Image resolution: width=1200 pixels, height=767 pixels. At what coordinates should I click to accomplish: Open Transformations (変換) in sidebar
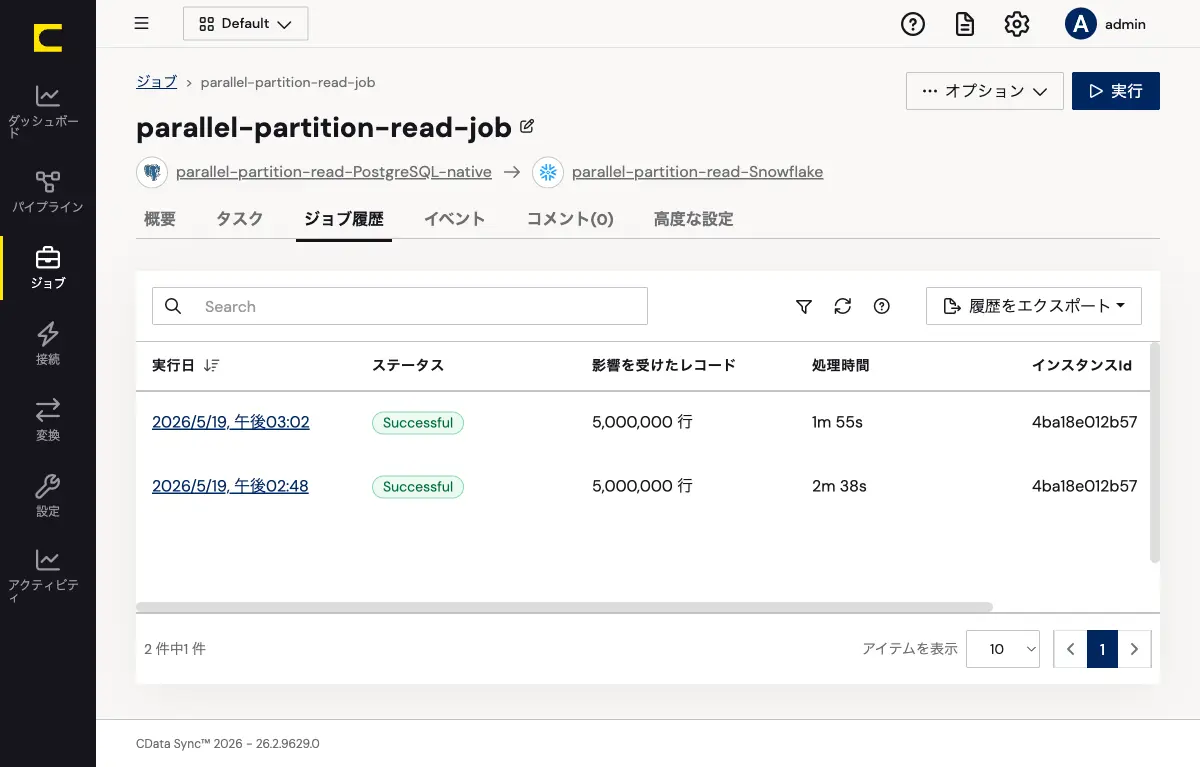point(48,420)
